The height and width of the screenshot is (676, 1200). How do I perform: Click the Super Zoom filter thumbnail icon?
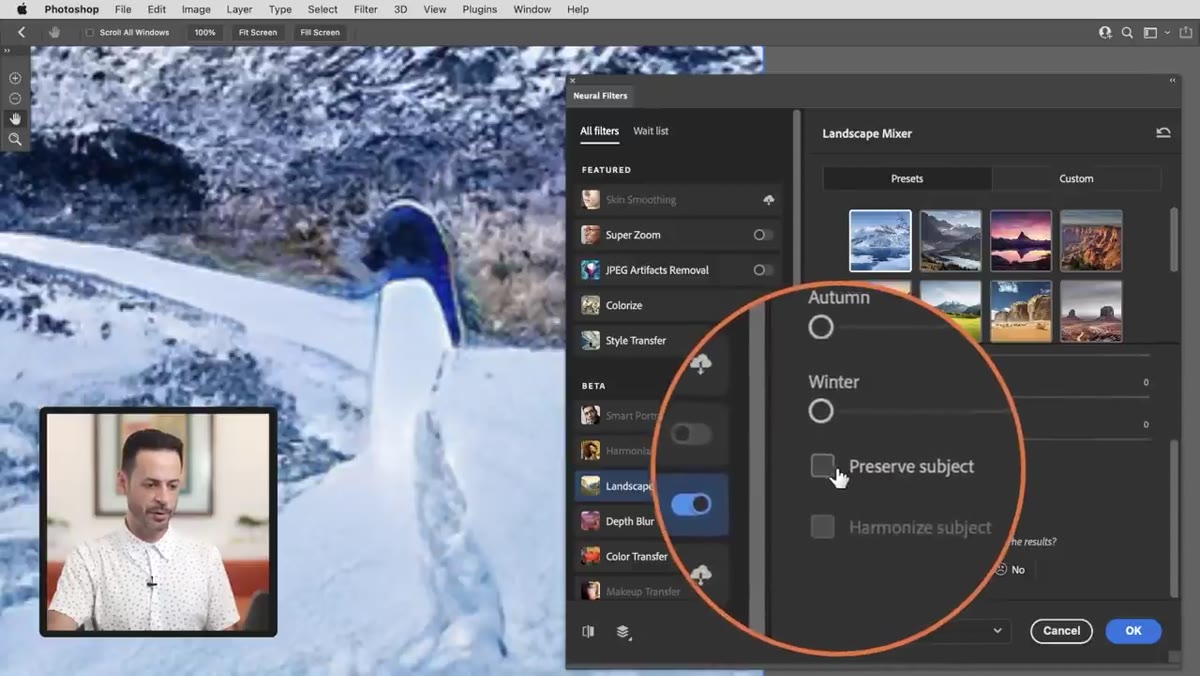pos(591,235)
